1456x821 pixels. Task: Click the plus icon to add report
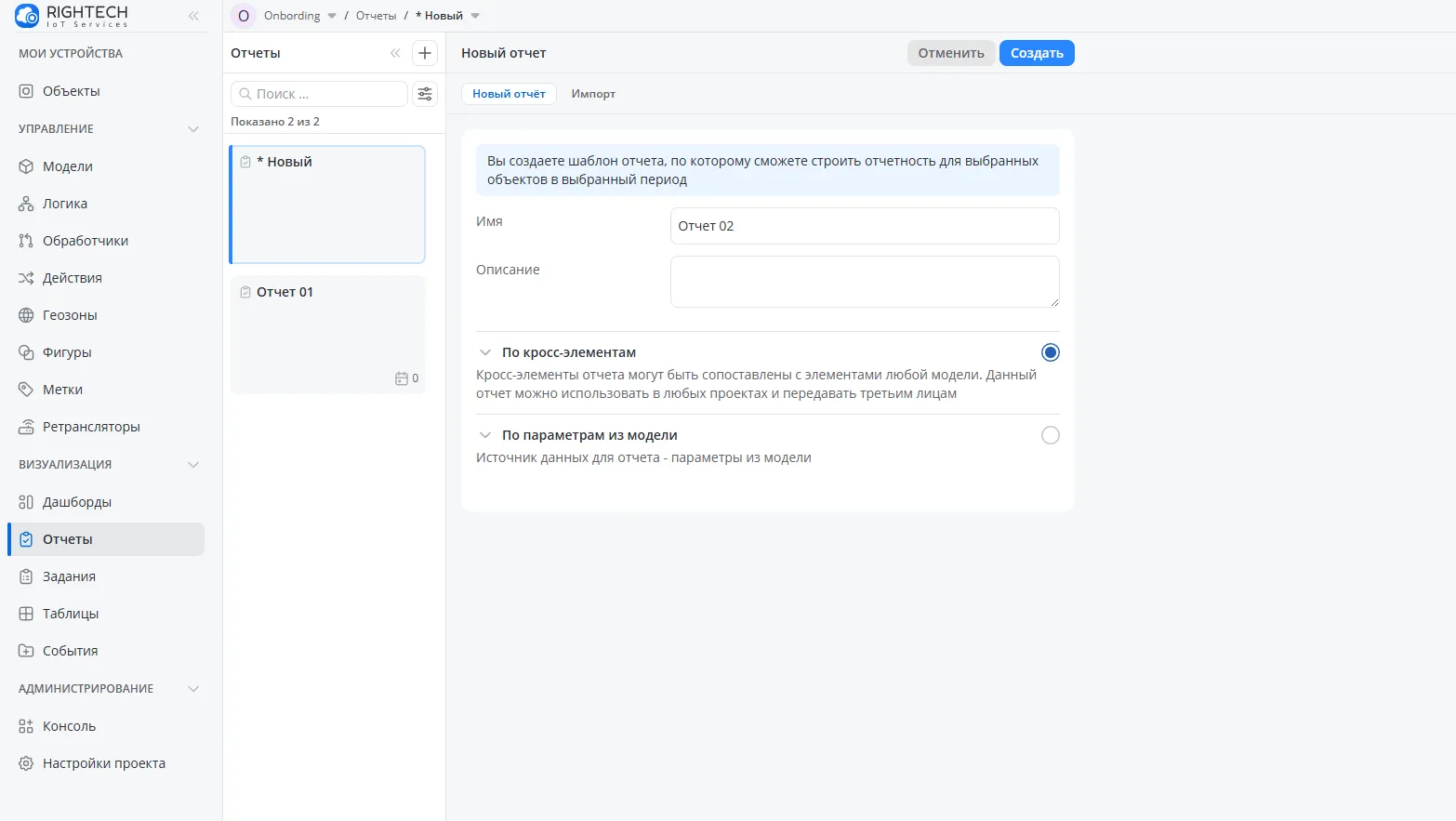click(425, 53)
